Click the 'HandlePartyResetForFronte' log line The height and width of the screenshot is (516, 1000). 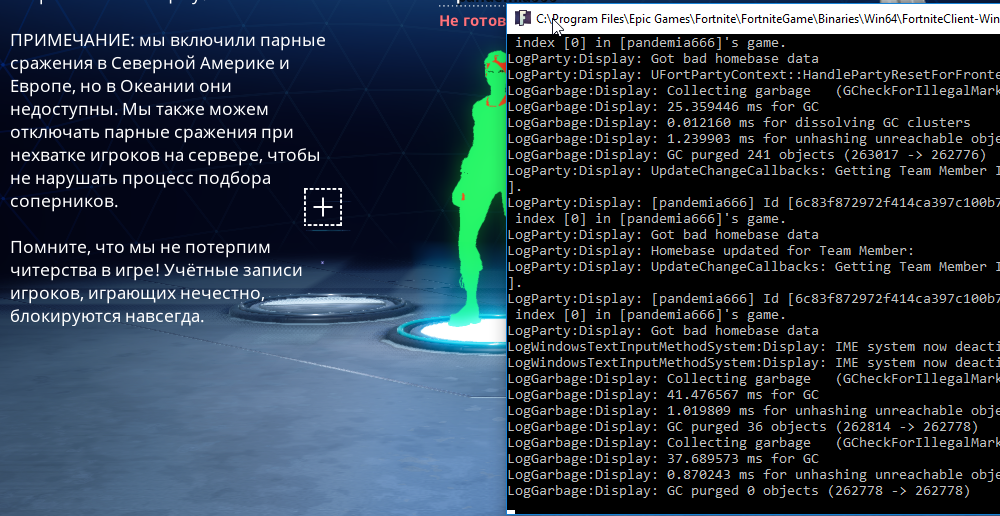[x=753, y=75]
